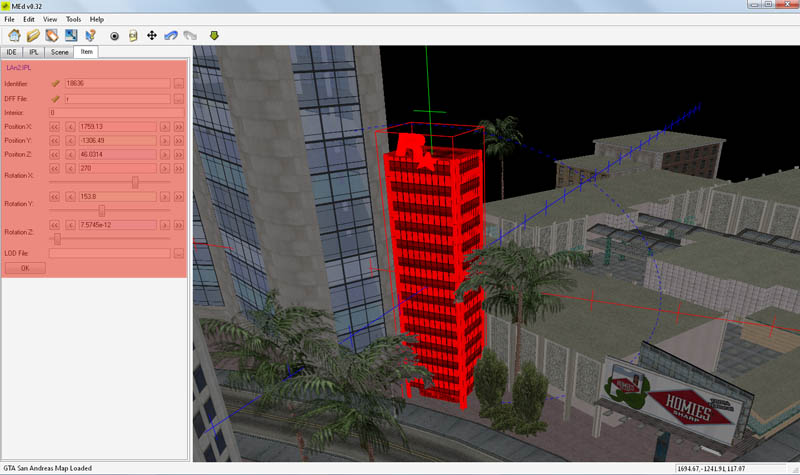Click the orange tag toolbar icon
This screenshot has width=800, height=475.
pyautogui.click(x=53, y=35)
